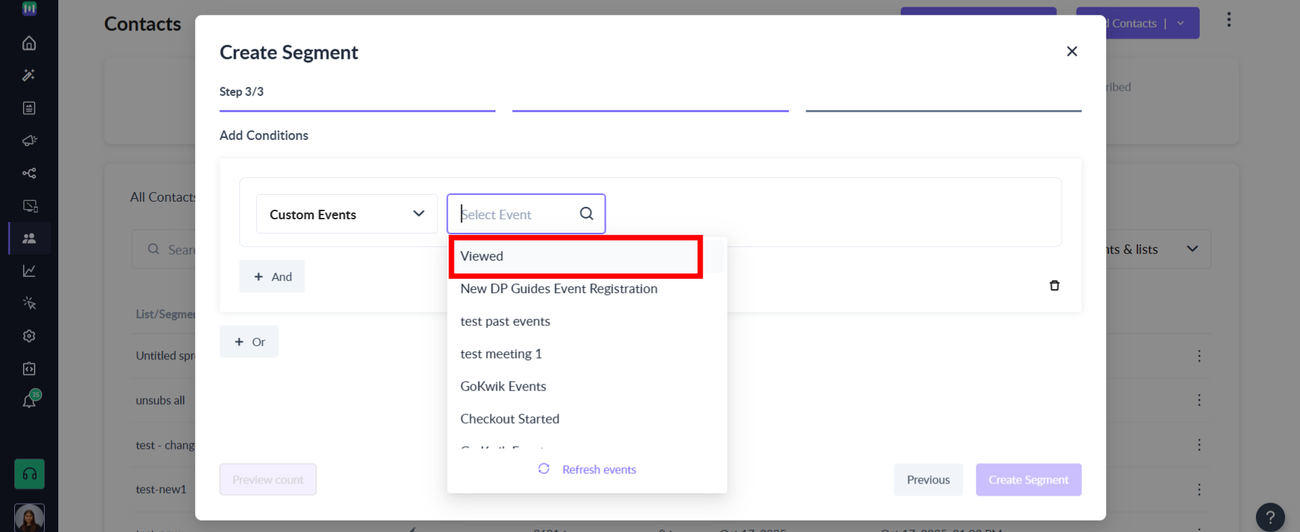
Task: Add an Or condition group
Action: coord(249,342)
